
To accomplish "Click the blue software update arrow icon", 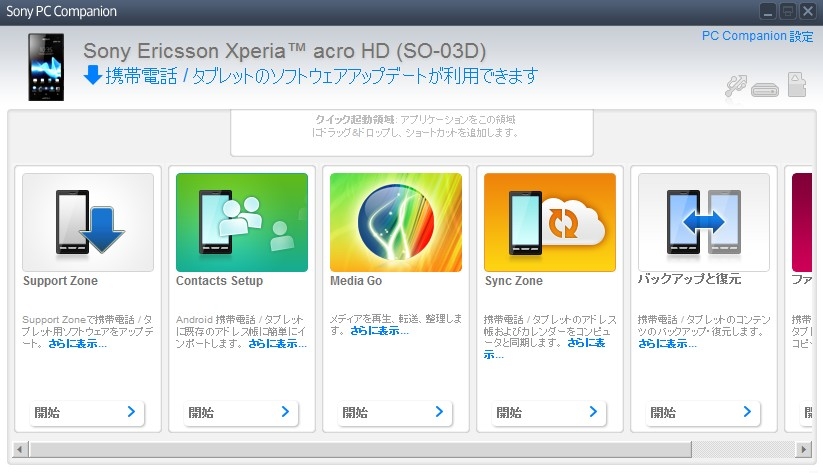I will pos(93,76).
